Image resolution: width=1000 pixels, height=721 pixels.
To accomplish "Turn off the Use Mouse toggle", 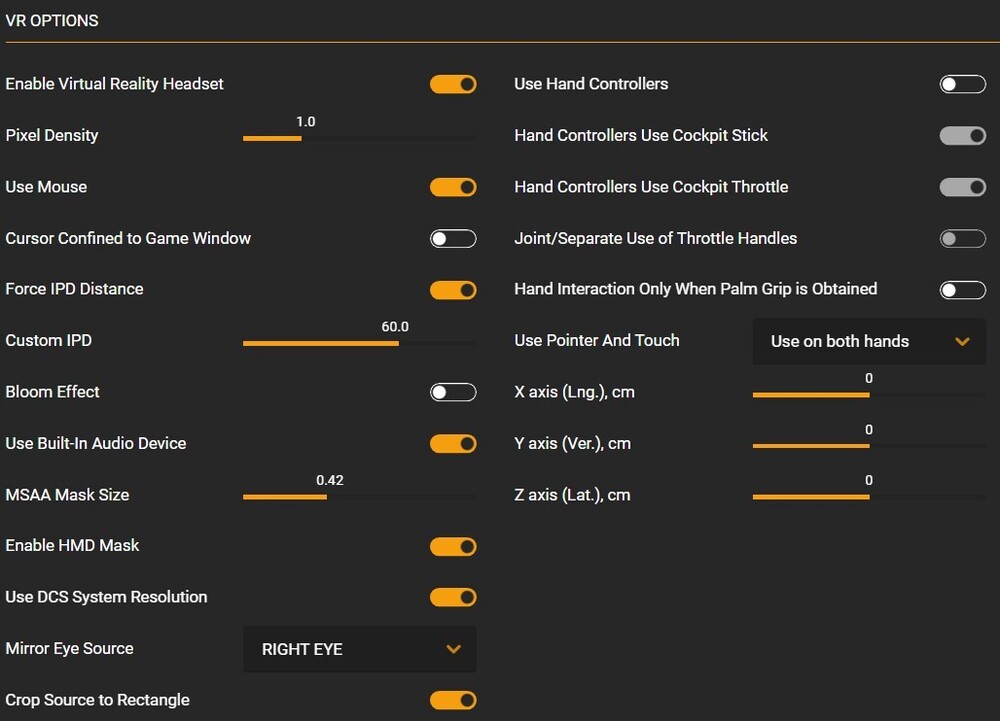I will point(453,187).
